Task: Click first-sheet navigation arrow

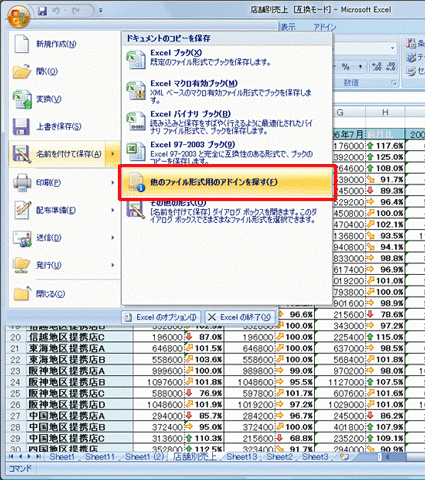Action: (x=11, y=456)
